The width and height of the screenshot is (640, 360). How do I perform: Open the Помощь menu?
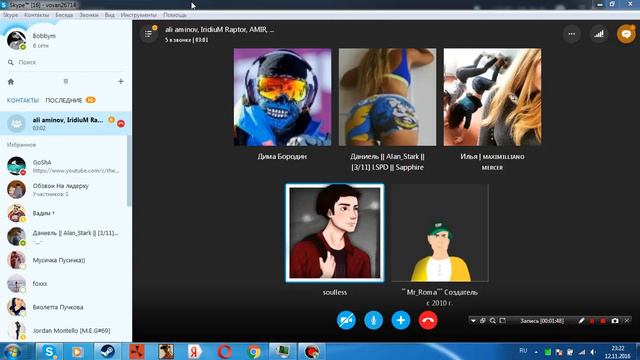pos(175,15)
